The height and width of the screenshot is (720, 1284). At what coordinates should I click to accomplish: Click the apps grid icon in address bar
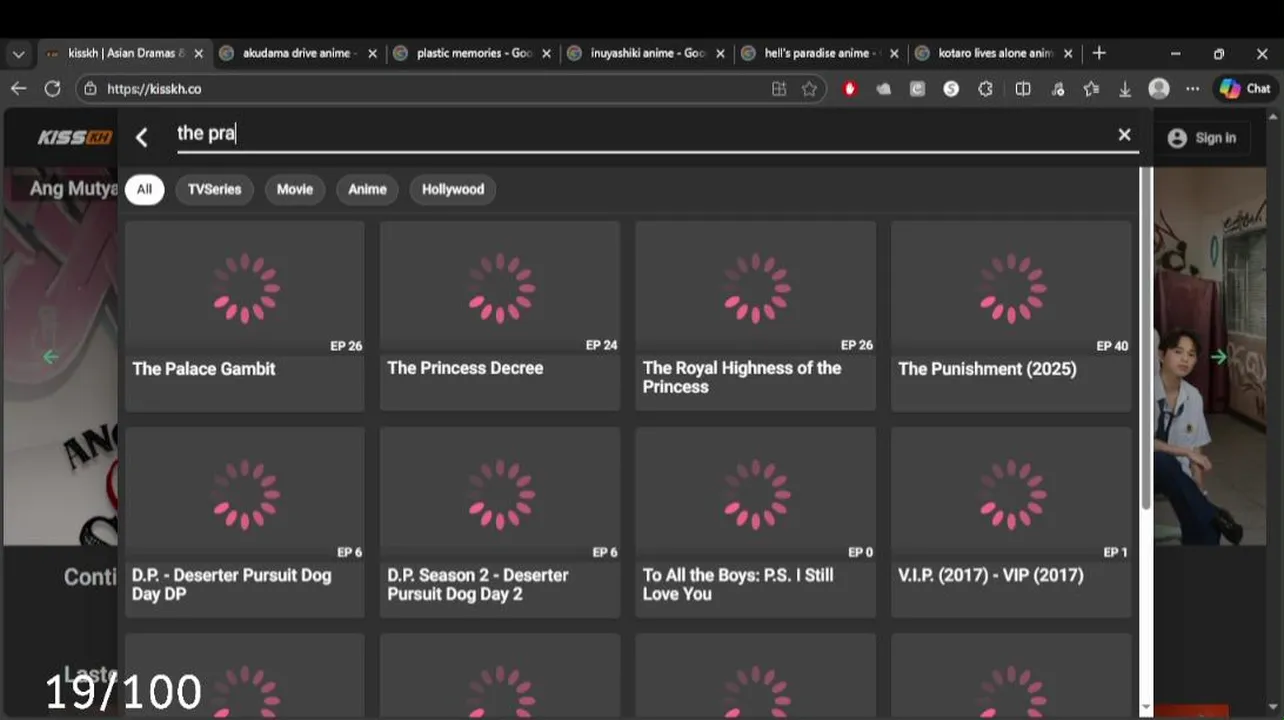coord(779,89)
